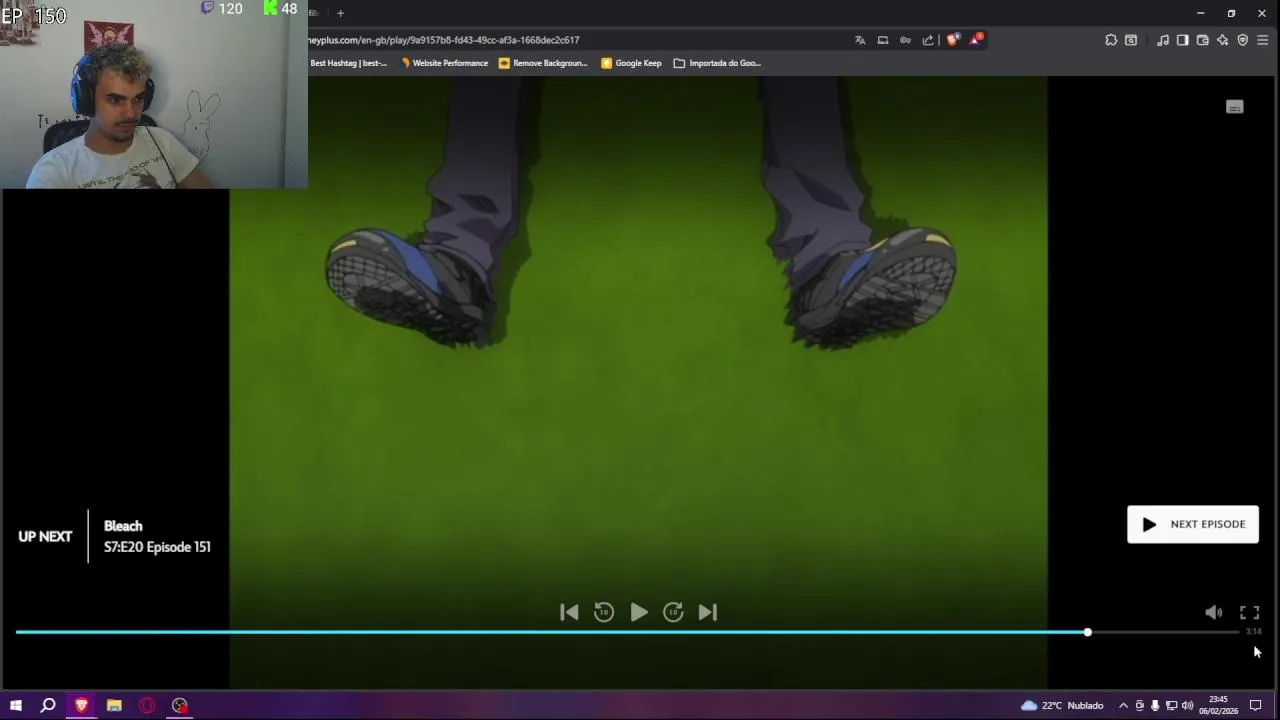Viewport: 1280px width, 720px height.
Task: Click the tab search window icon
Action: pyautogui.click(x=1131, y=40)
